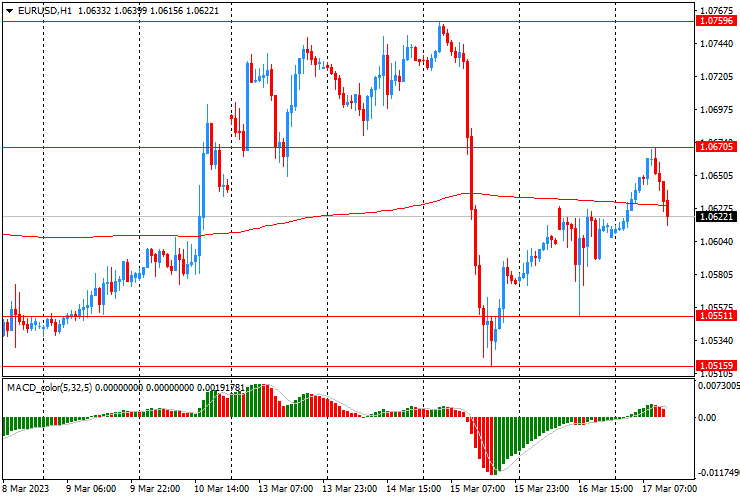
Task: Click the EURUSD,H1 symbol title
Action: pos(45,10)
